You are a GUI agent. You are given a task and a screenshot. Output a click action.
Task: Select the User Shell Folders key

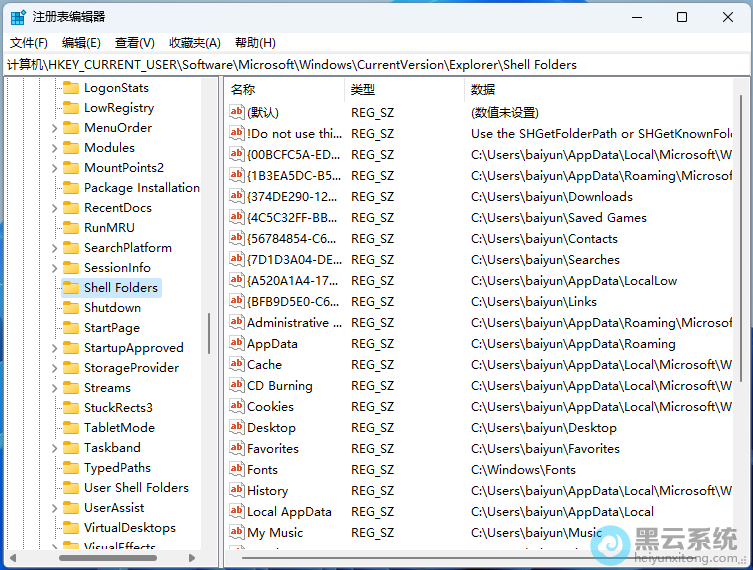[x=136, y=488]
